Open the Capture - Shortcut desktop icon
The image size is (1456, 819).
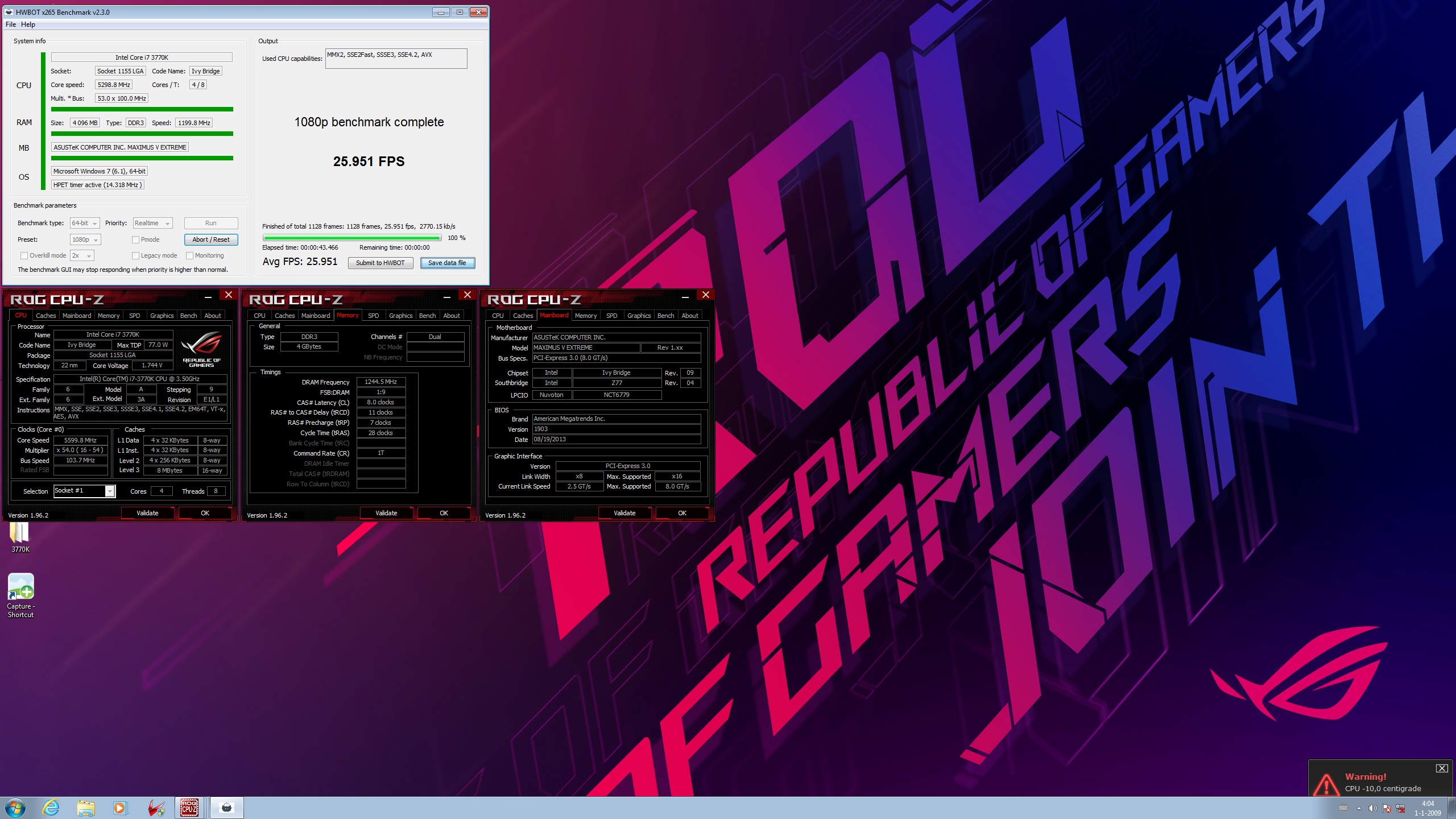(20, 595)
